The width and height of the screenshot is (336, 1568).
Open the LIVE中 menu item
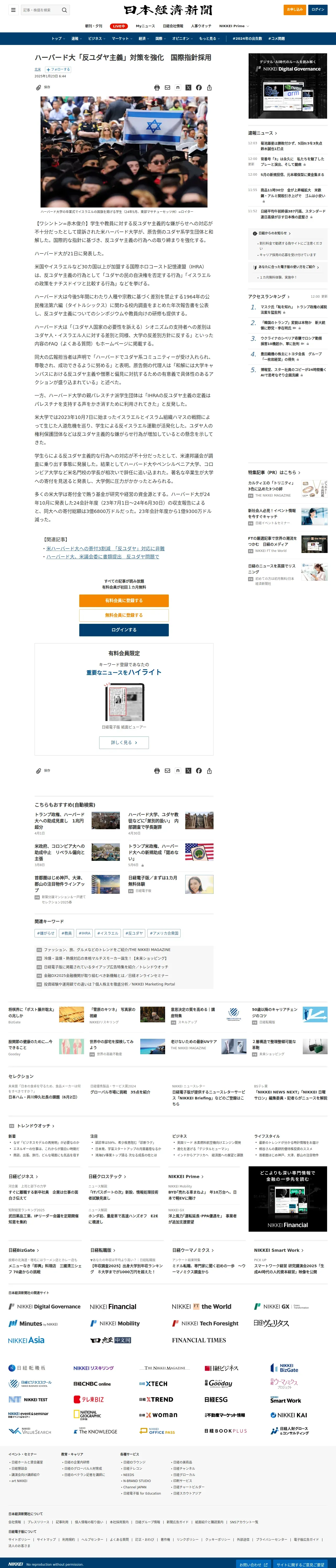tap(119, 26)
